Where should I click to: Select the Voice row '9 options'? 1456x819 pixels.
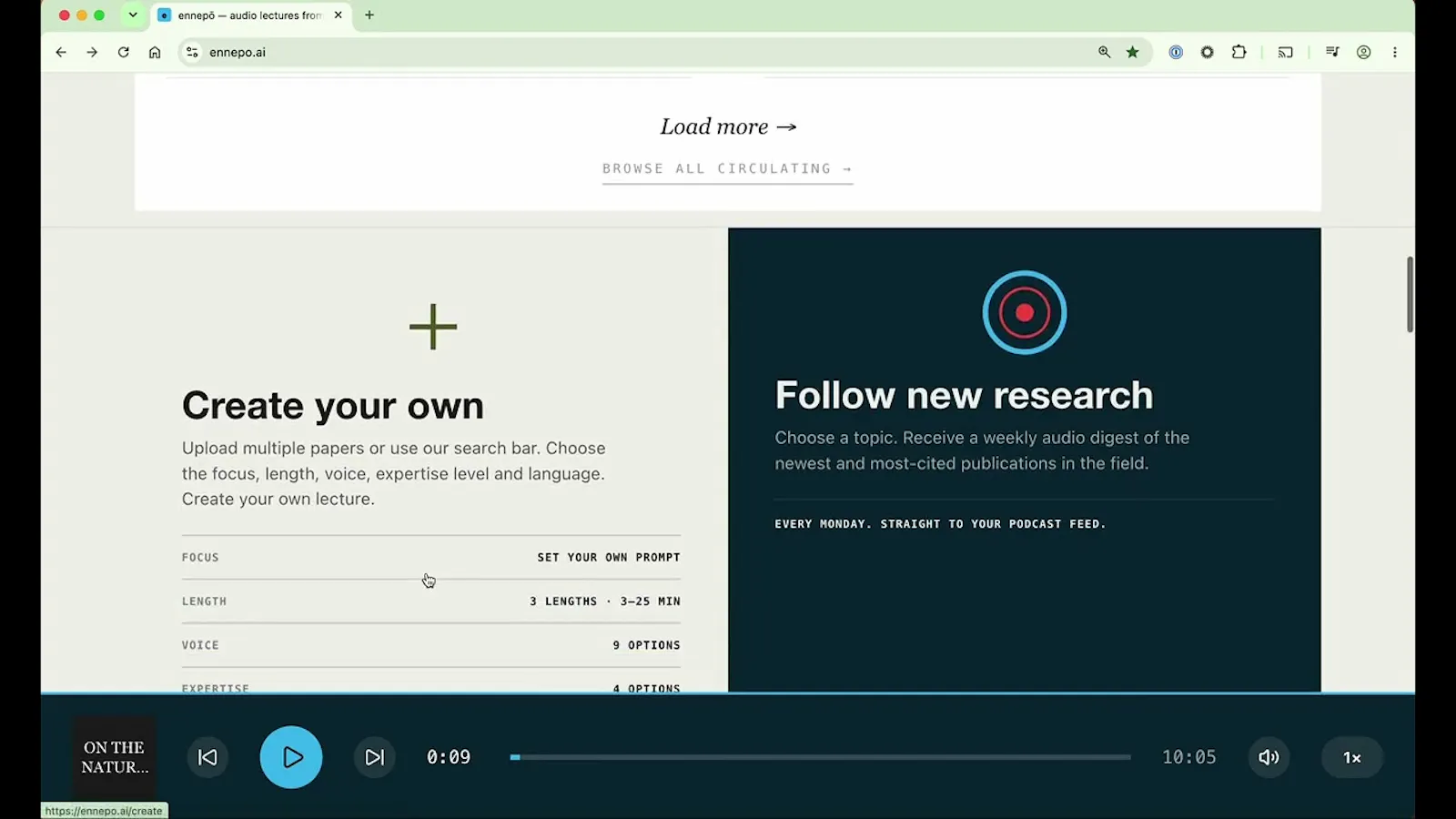pyautogui.click(x=430, y=645)
